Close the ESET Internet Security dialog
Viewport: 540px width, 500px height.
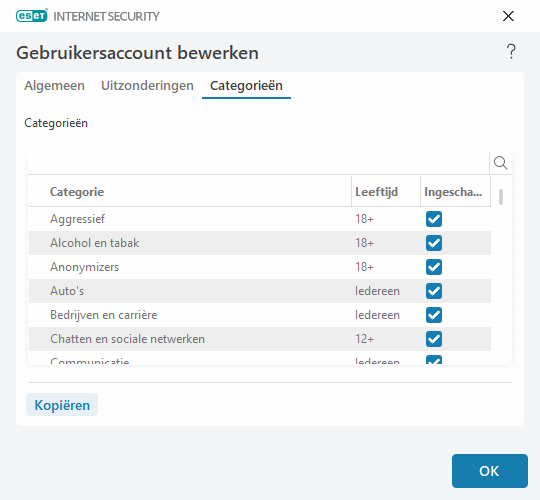tap(508, 16)
